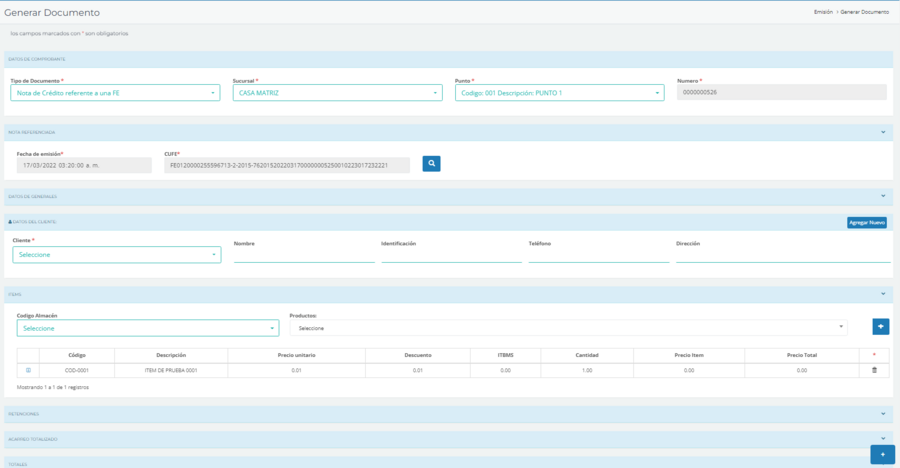The image size is (900, 468).
Task: Expand row details icon for COD-0001
Action: pyautogui.click(x=28, y=370)
